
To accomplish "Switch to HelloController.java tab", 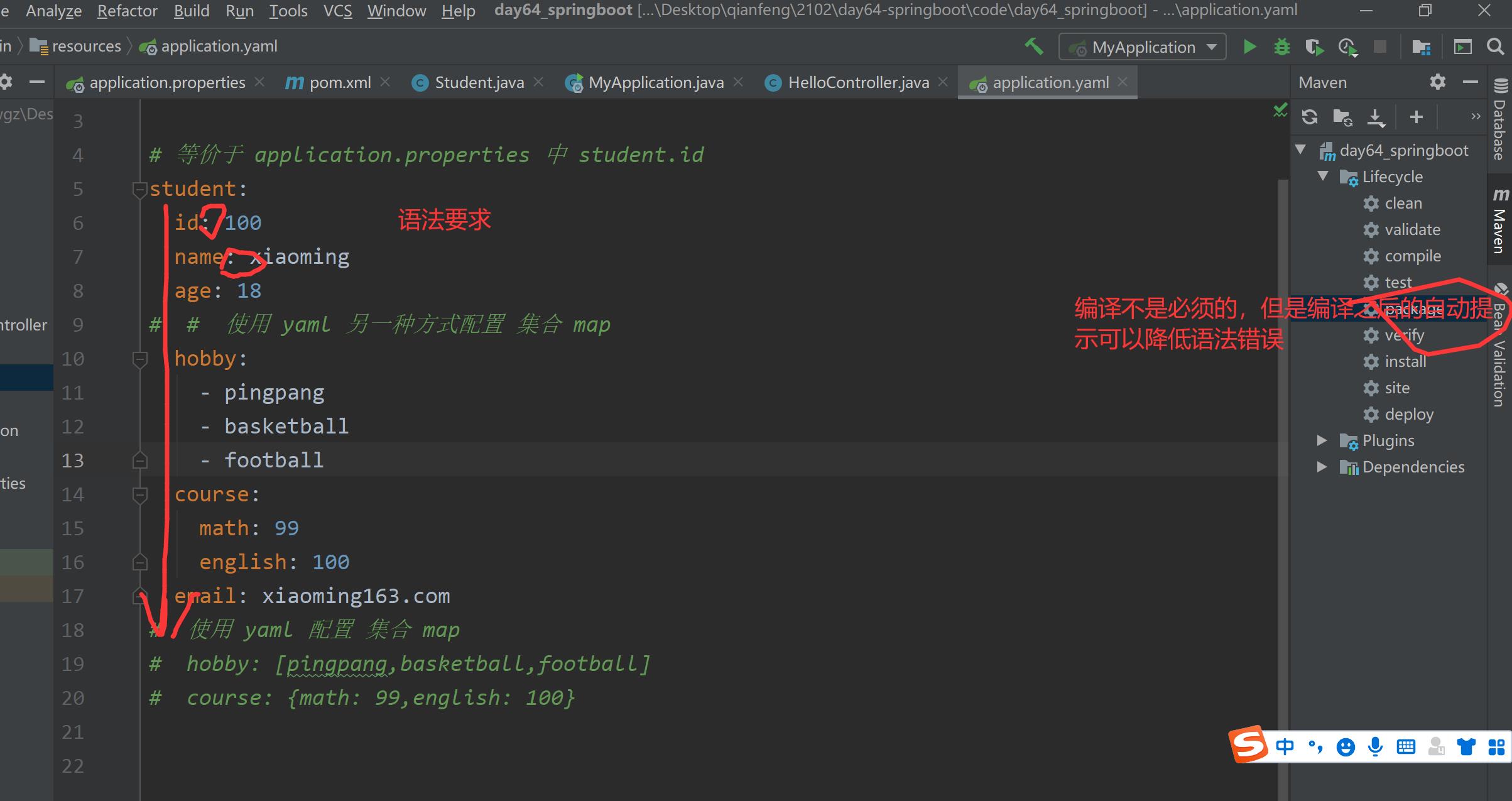I will (x=857, y=82).
